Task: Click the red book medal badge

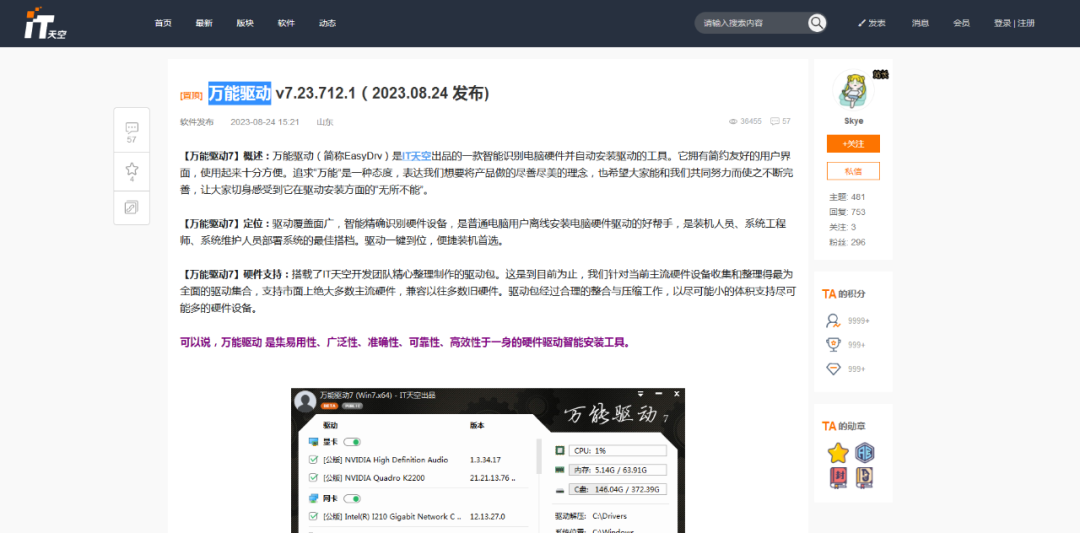Action: click(838, 478)
